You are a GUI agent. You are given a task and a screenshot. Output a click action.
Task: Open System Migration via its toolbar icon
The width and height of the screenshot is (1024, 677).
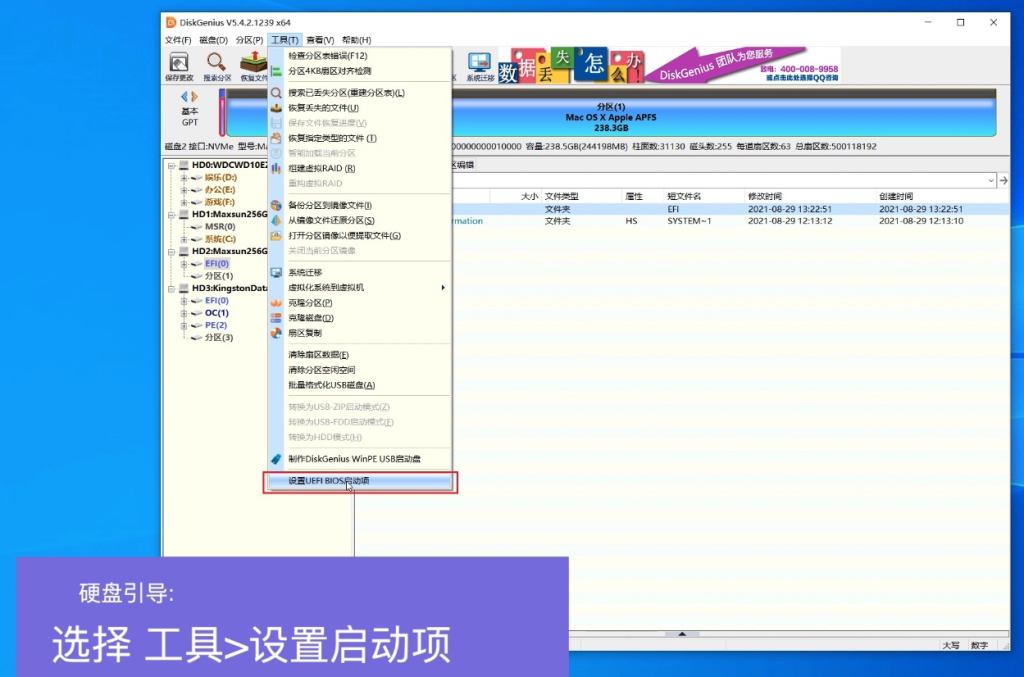coord(479,63)
